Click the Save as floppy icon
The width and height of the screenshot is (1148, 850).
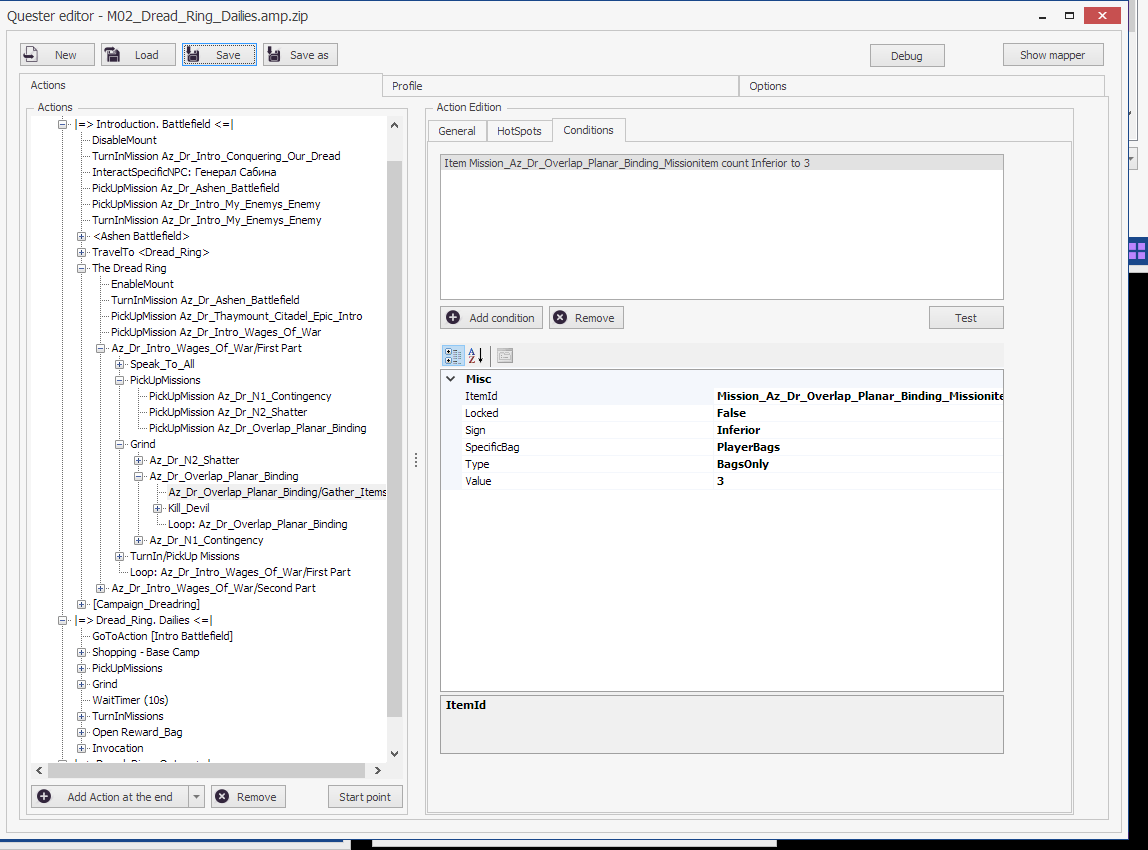pyautogui.click(x=273, y=54)
